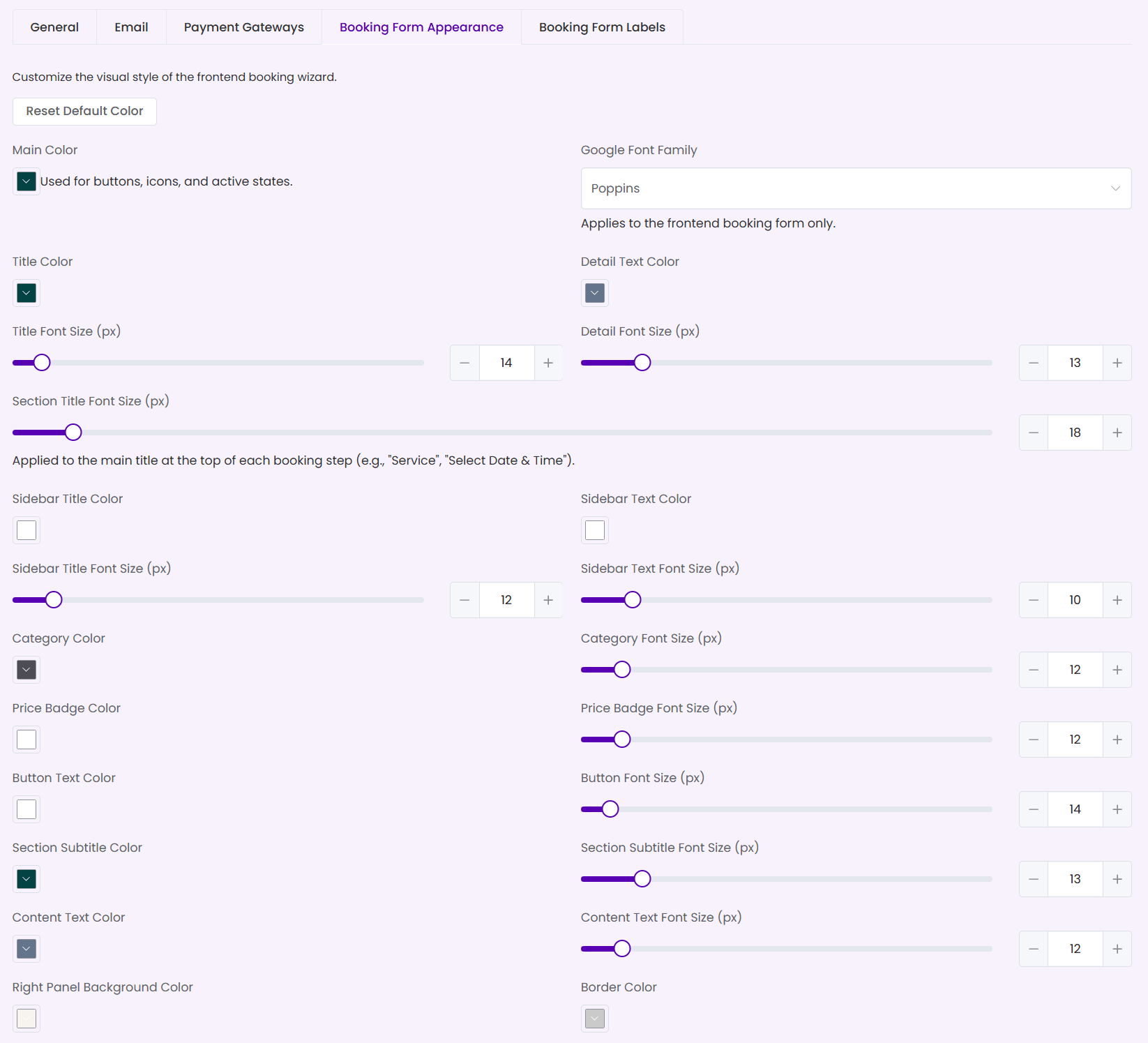
Task: Click the Reset Default Color button
Action: click(x=84, y=111)
